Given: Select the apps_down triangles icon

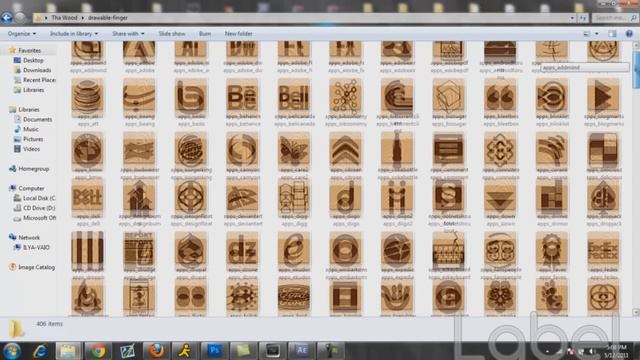Looking at the screenshot, I should tap(500, 197).
